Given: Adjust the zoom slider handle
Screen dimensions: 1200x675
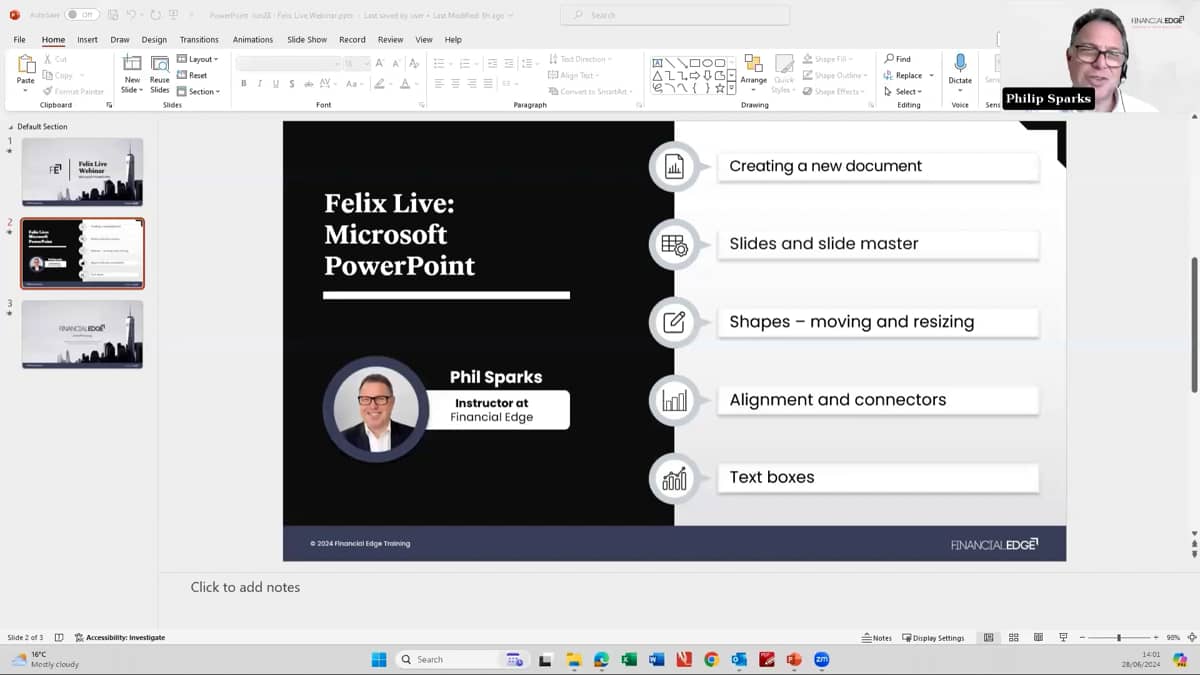Looking at the screenshot, I should click(x=1119, y=638).
